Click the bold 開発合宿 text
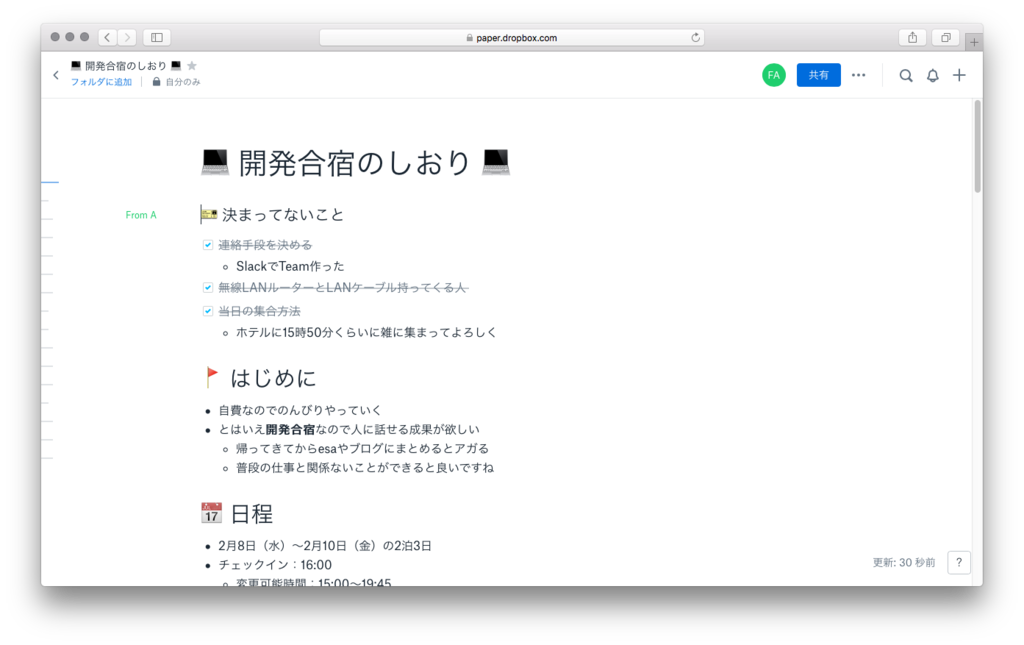 tap(290, 429)
